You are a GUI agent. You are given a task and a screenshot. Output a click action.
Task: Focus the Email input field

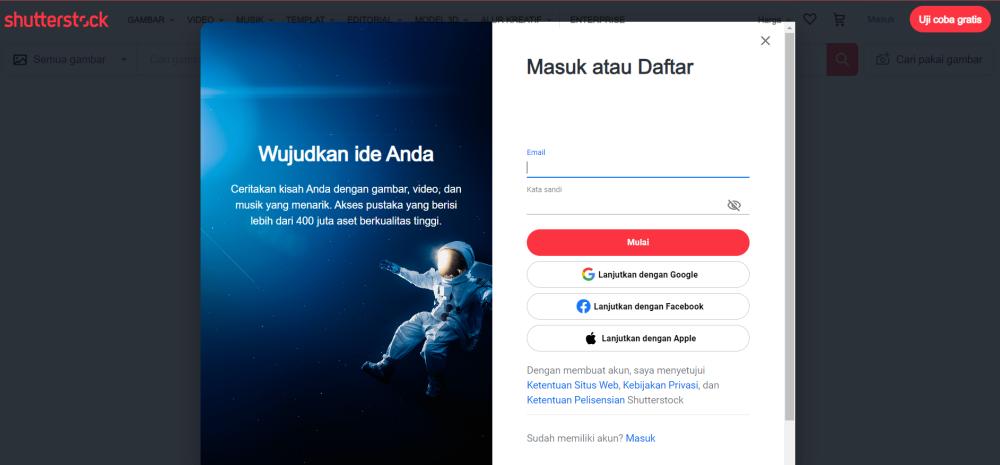638,167
